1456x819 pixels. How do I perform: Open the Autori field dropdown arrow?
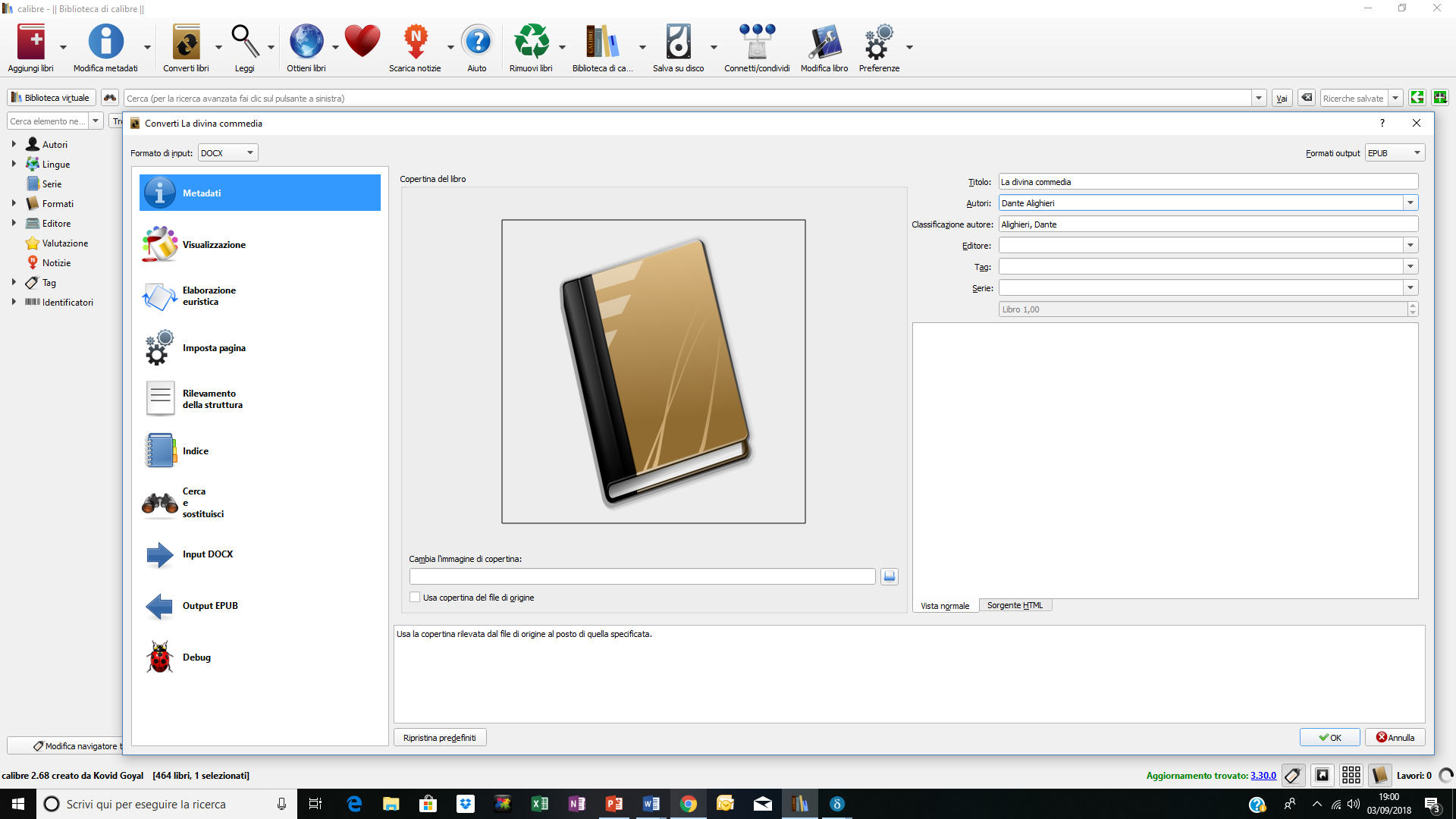[1410, 203]
